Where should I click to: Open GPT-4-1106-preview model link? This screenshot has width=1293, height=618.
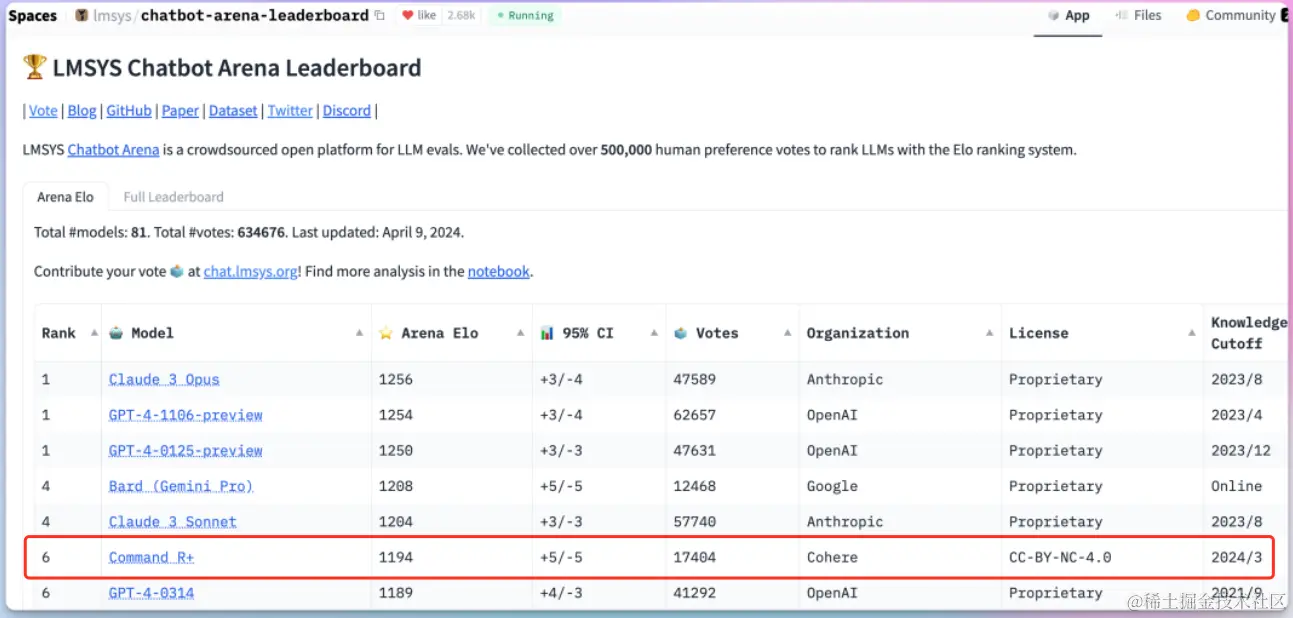[x=186, y=415]
